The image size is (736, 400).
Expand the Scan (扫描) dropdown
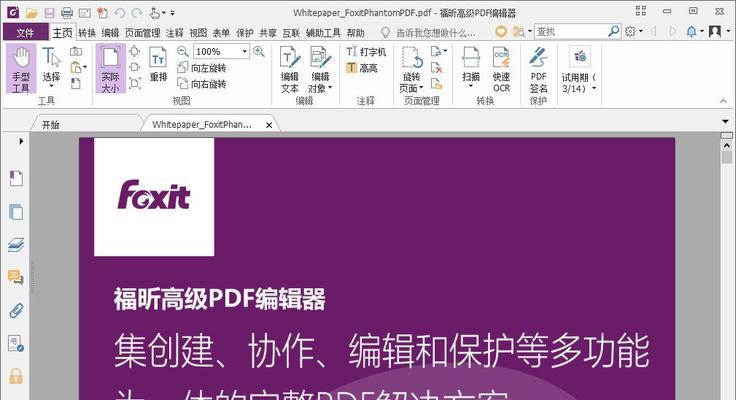[x=471, y=86]
